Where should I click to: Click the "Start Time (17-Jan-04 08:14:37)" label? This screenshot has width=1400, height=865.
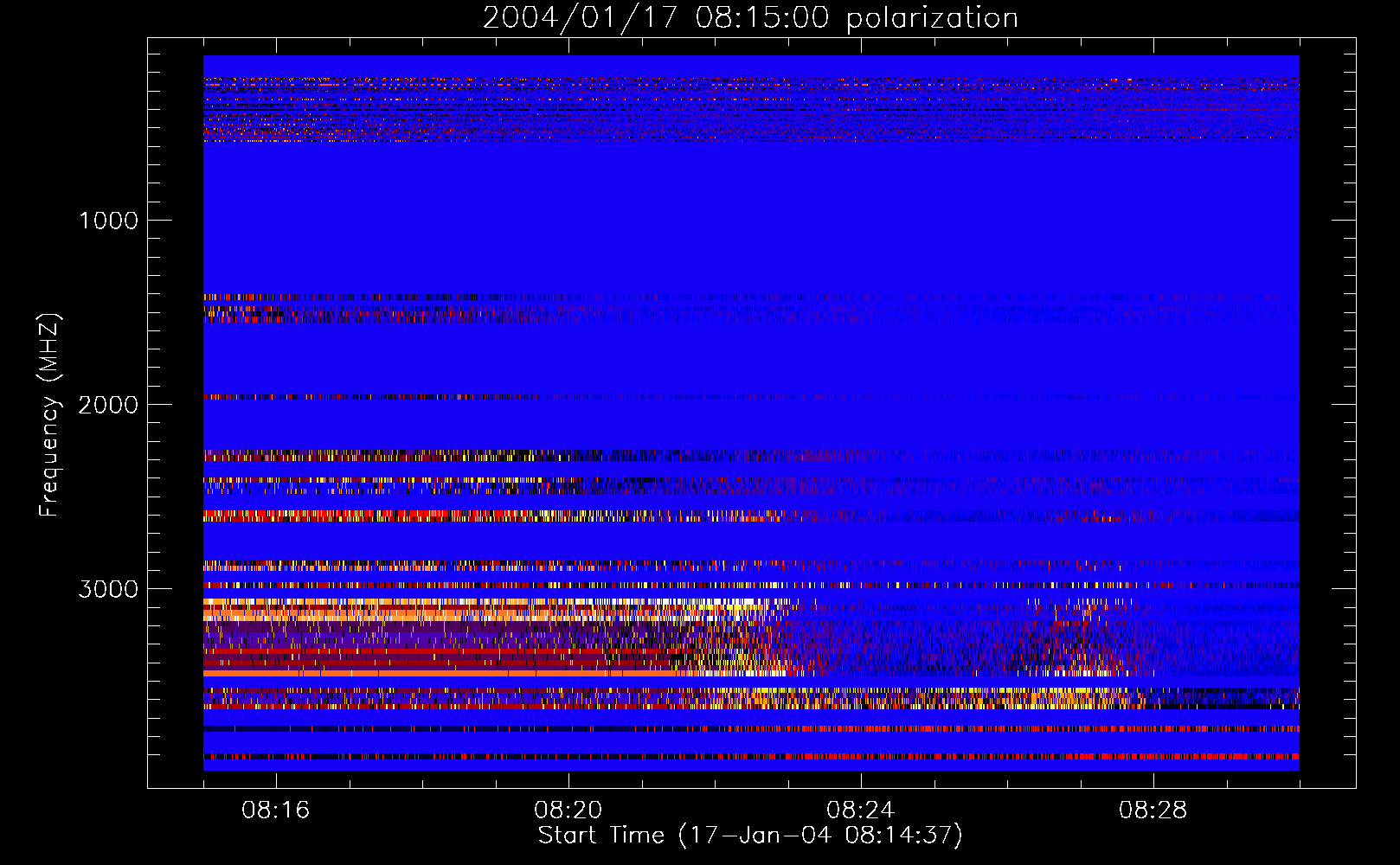coord(750,836)
